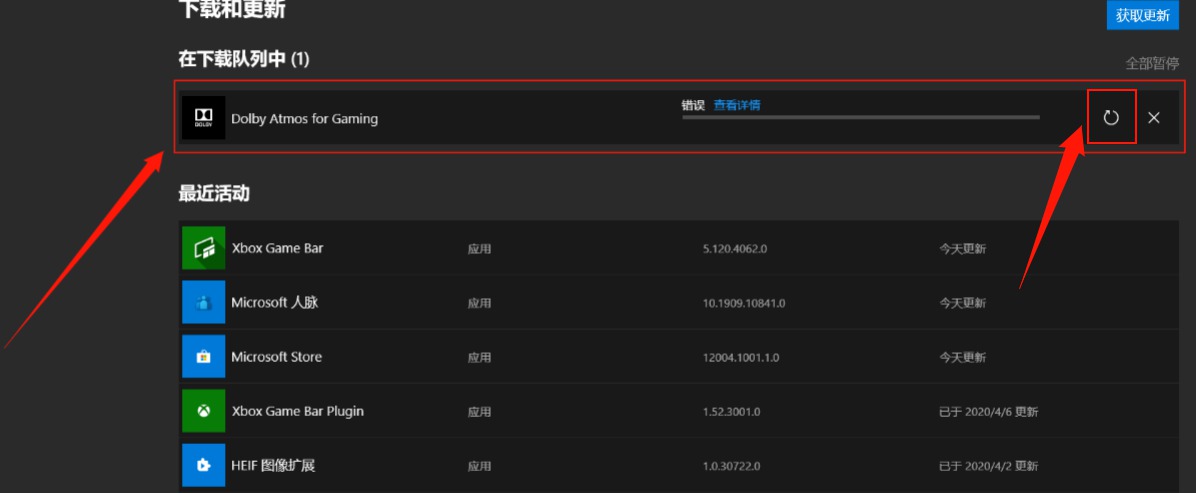This screenshot has width=1196, height=493.
Task: Click version number 10.1909.10841.0
Action: (744, 303)
